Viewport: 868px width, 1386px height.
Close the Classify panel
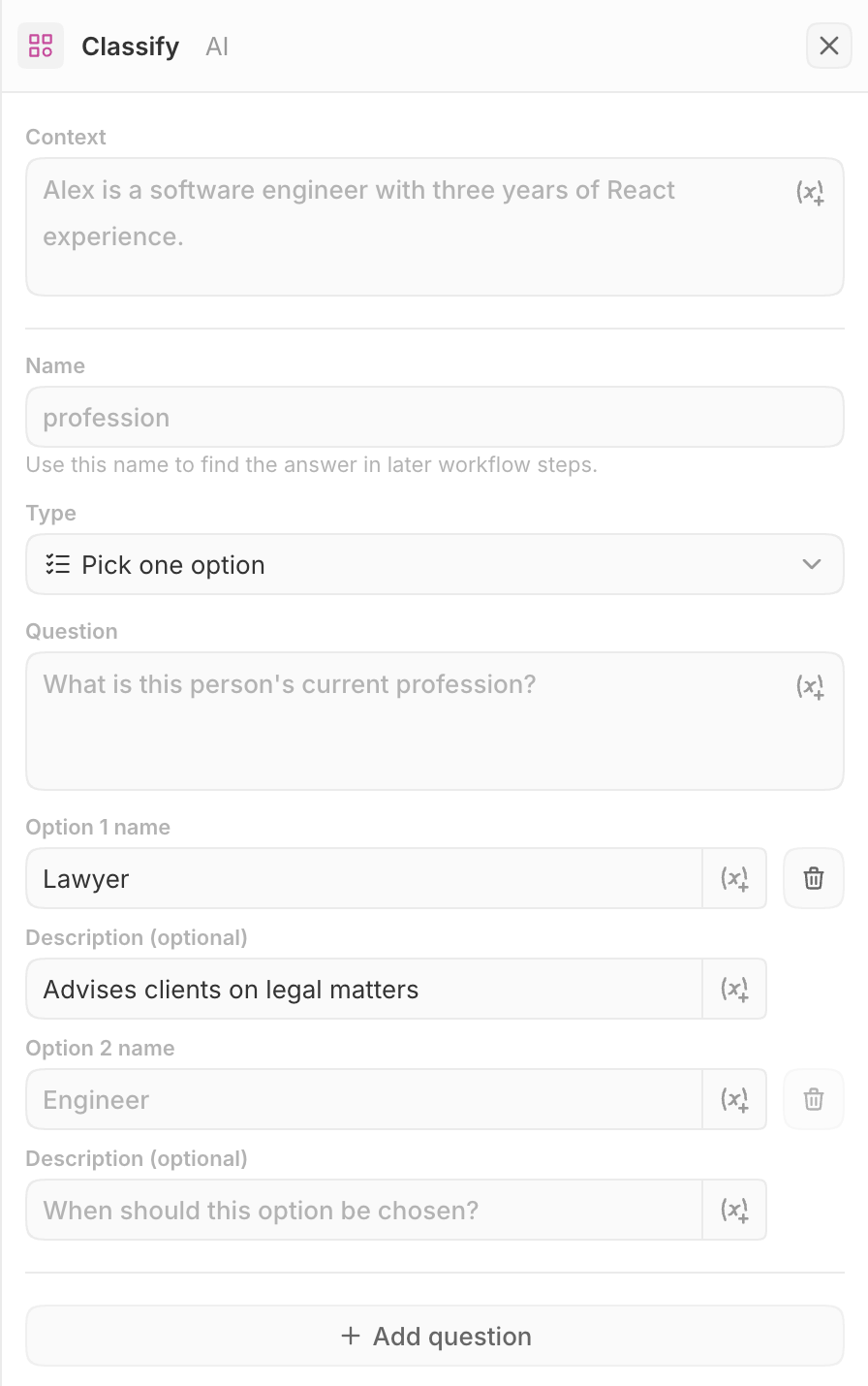(x=829, y=46)
